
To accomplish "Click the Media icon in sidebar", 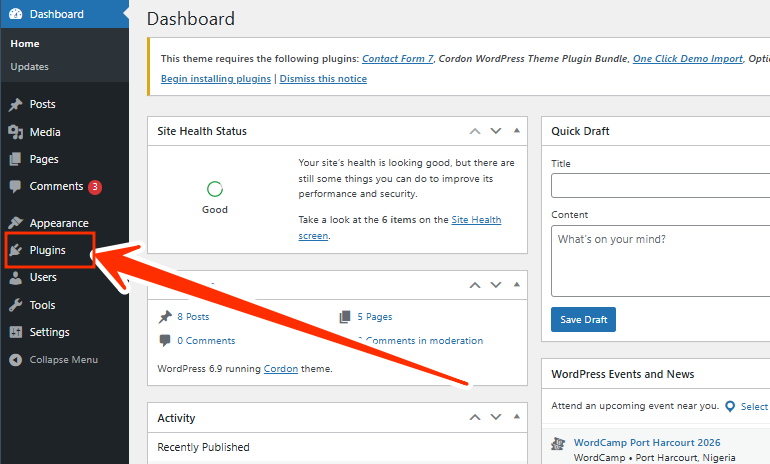I will click(x=16, y=132).
